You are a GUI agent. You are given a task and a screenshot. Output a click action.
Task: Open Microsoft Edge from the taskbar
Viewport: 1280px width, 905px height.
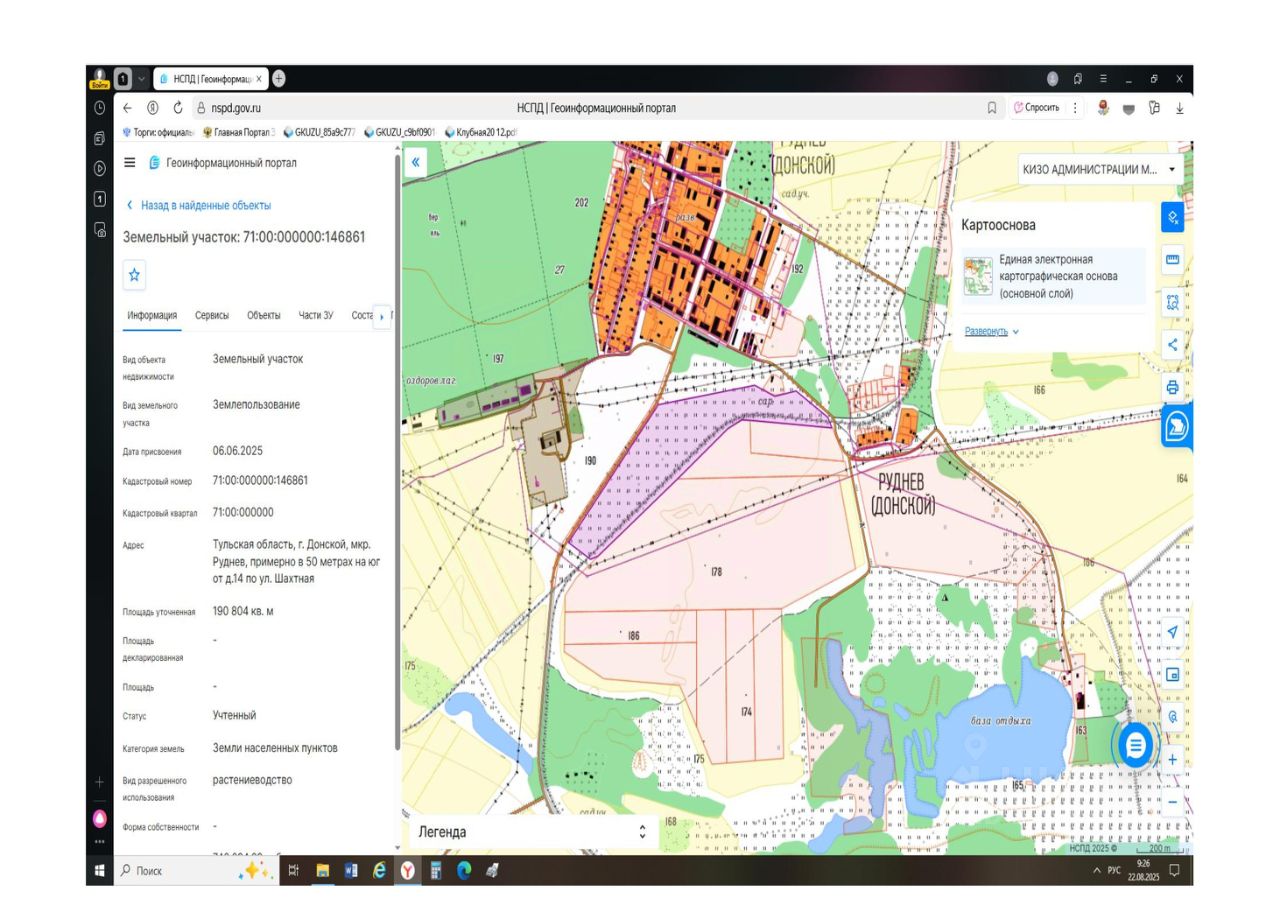click(464, 871)
